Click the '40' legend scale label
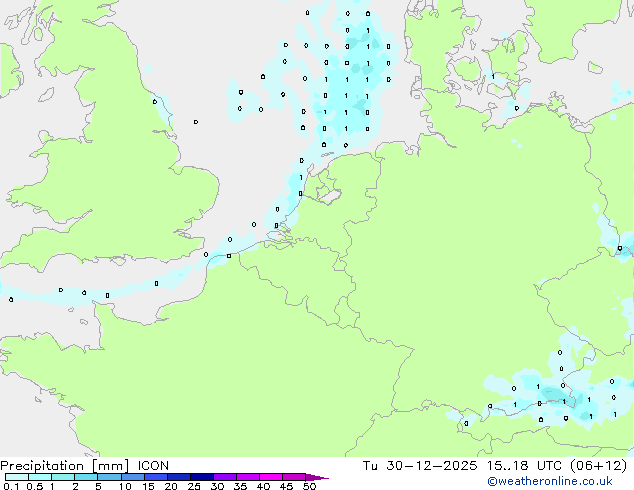 (x=264, y=486)
